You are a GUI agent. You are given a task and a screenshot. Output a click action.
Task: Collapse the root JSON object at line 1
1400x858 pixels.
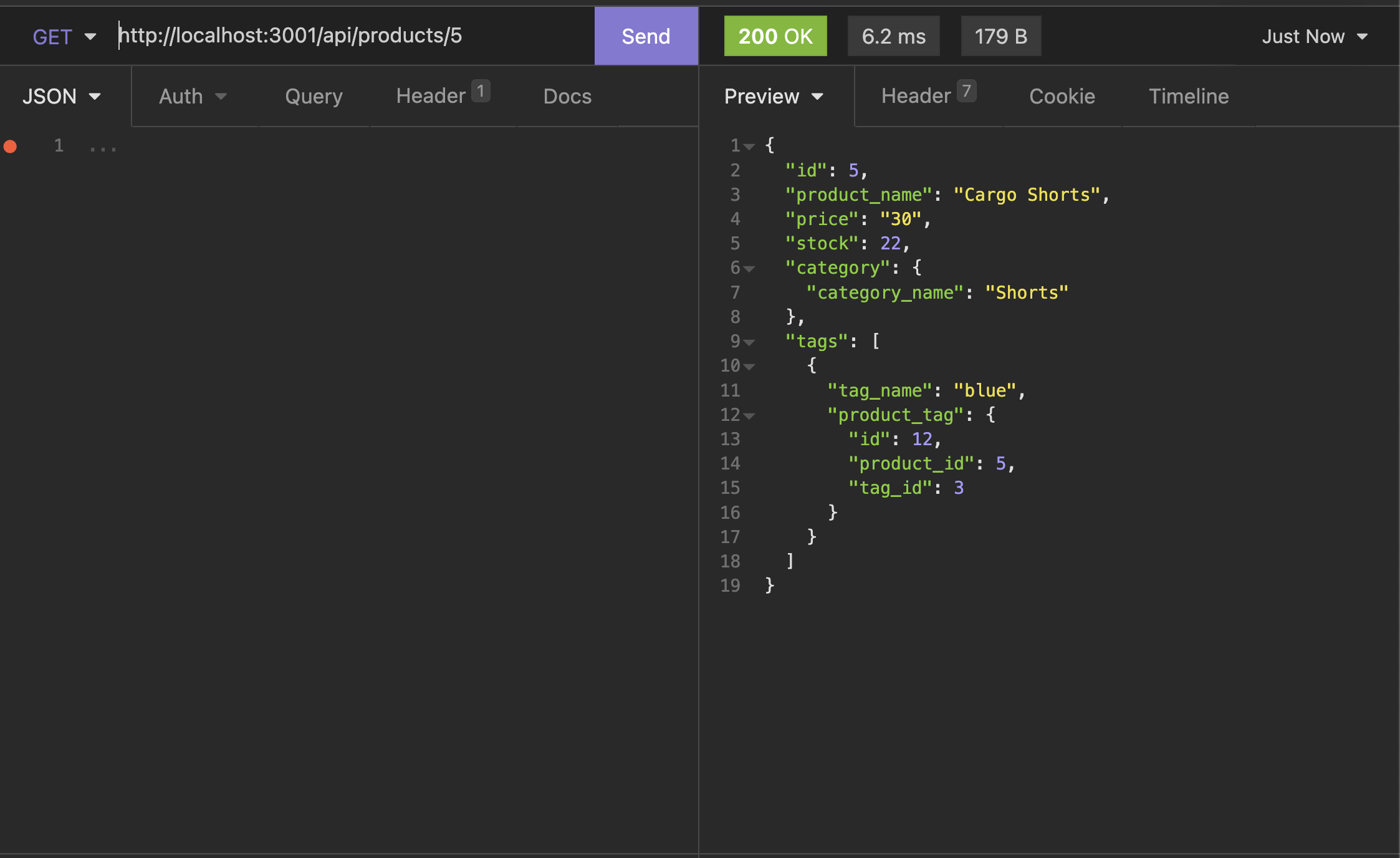pyautogui.click(x=750, y=146)
